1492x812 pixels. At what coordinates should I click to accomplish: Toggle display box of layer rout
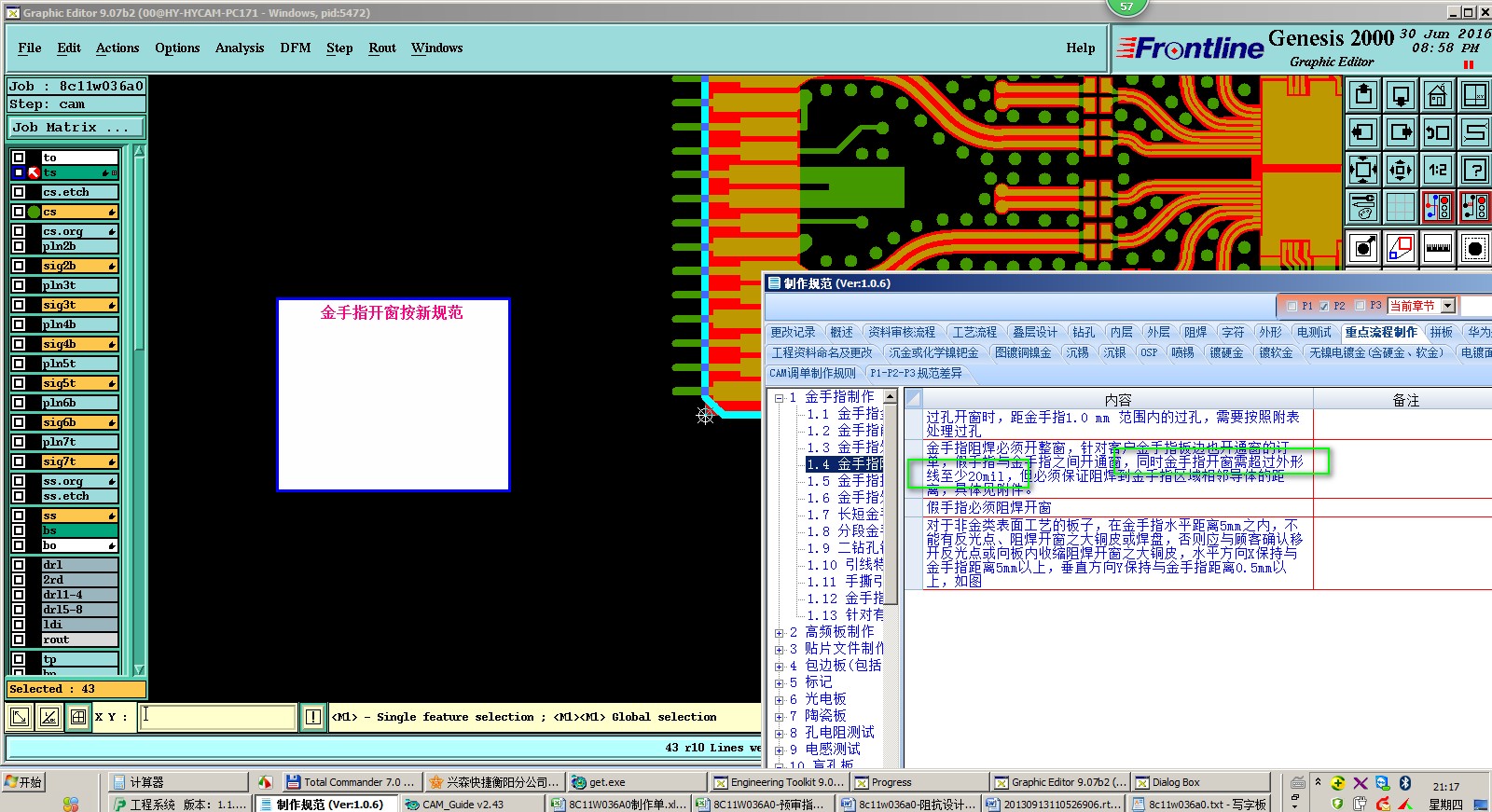tap(19, 640)
